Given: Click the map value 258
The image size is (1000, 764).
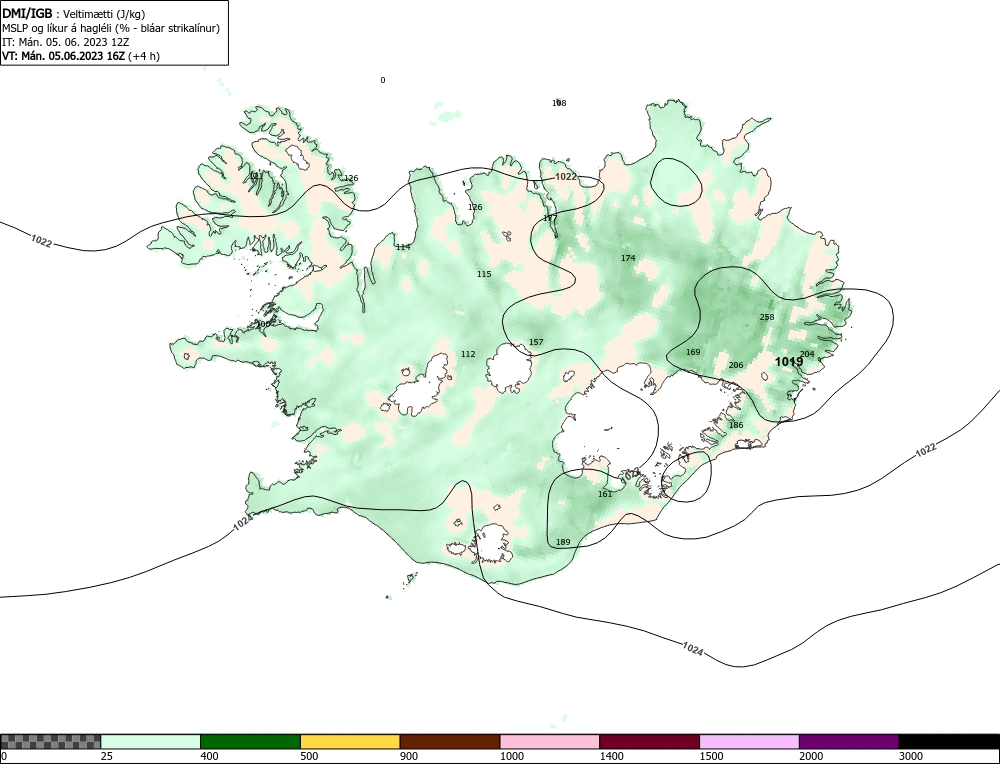Looking at the screenshot, I should point(767,317).
